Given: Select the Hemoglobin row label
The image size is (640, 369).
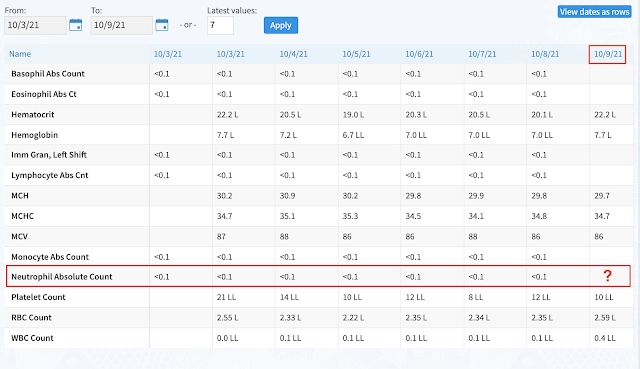Looking at the screenshot, I should tap(34, 135).
